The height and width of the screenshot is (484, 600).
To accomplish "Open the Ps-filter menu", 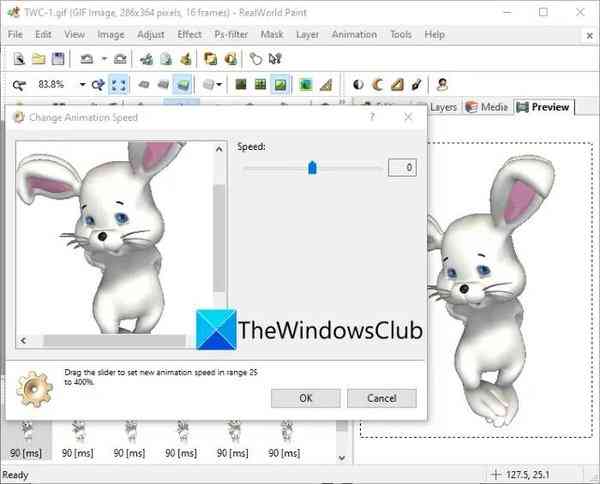I will (x=229, y=34).
